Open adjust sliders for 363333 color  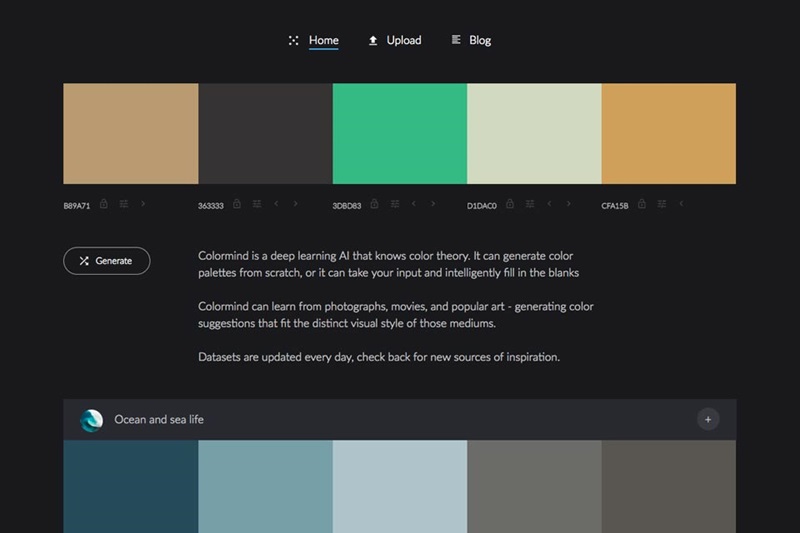click(x=257, y=204)
